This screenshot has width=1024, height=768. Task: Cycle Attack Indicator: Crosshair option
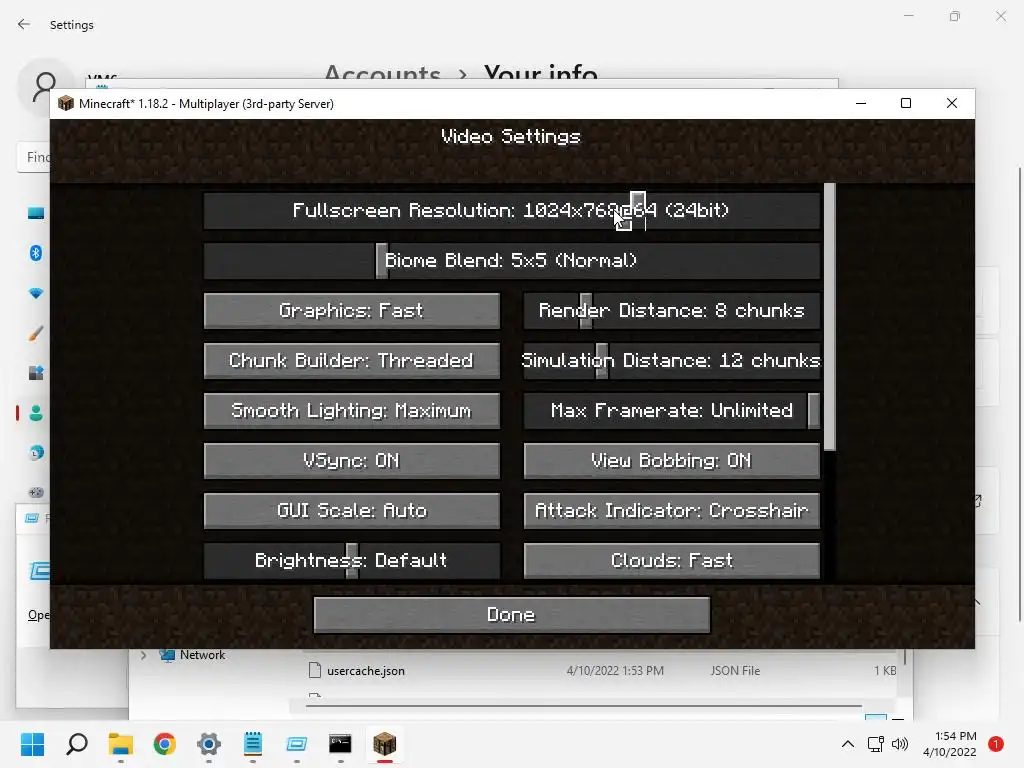tap(671, 511)
